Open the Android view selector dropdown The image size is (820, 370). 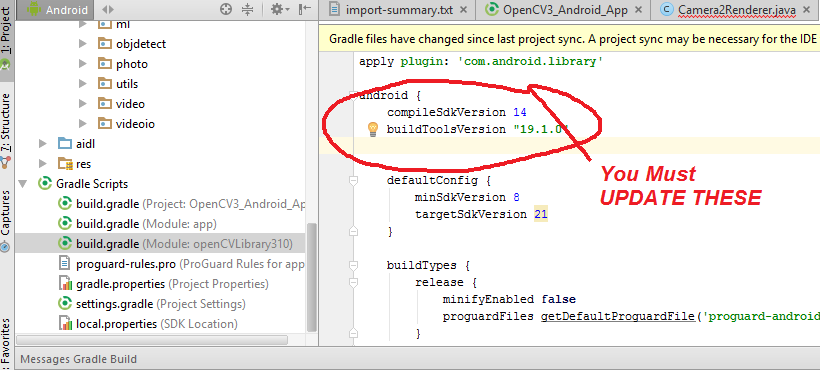pos(57,9)
